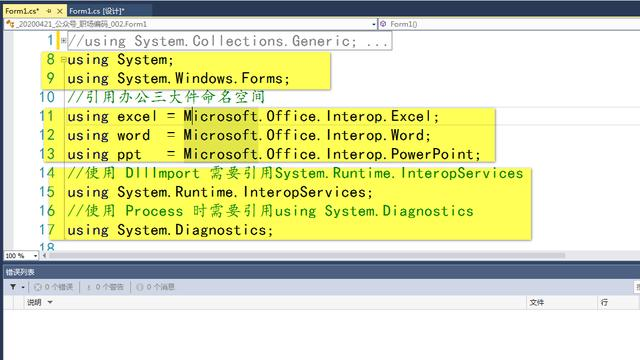The image size is (640, 360).
Task: Click line number 10 in the margin
Action: (47, 97)
